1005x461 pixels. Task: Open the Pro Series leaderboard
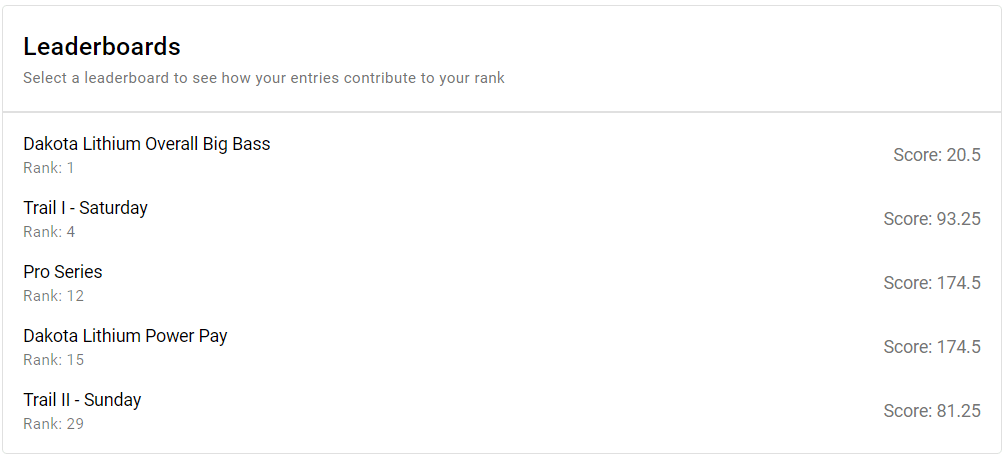pyautogui.click(x=63, y=272)
